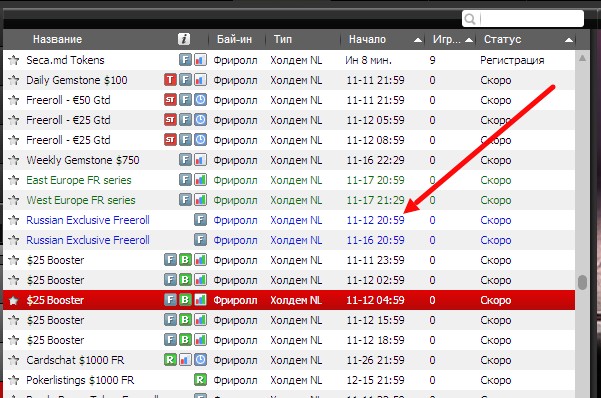Click green B icon in 11-11 23:59 Booster row

186,260
